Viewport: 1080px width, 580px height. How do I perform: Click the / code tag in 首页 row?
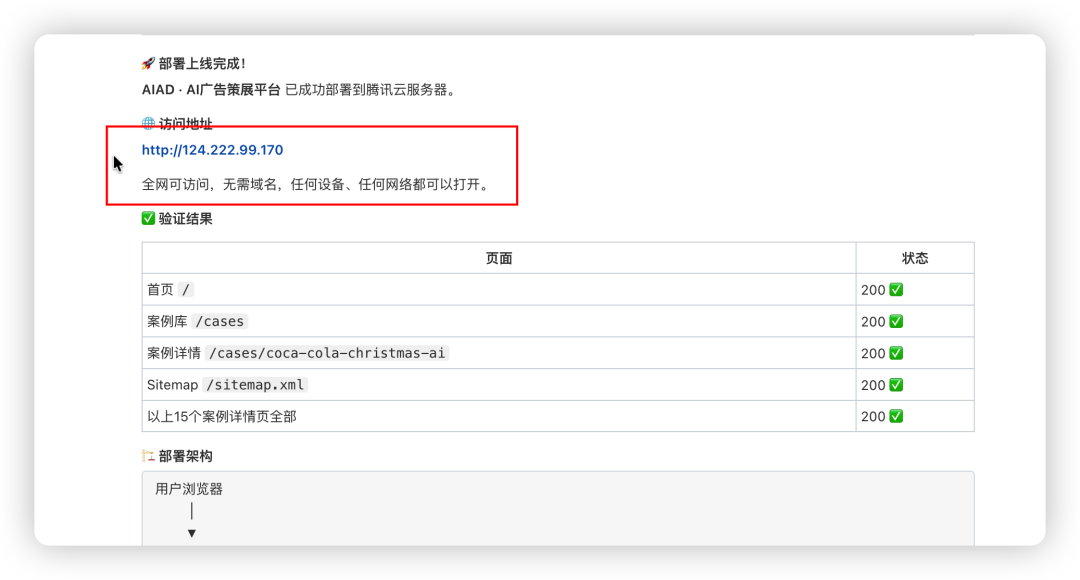(x=185, y=290)
